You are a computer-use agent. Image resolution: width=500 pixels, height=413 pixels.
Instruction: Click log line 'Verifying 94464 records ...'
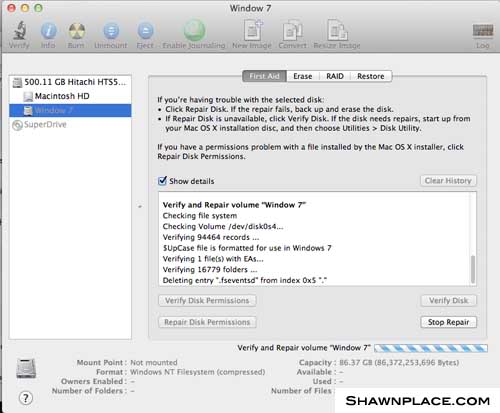pyautogui.click(x=211, y=237)
